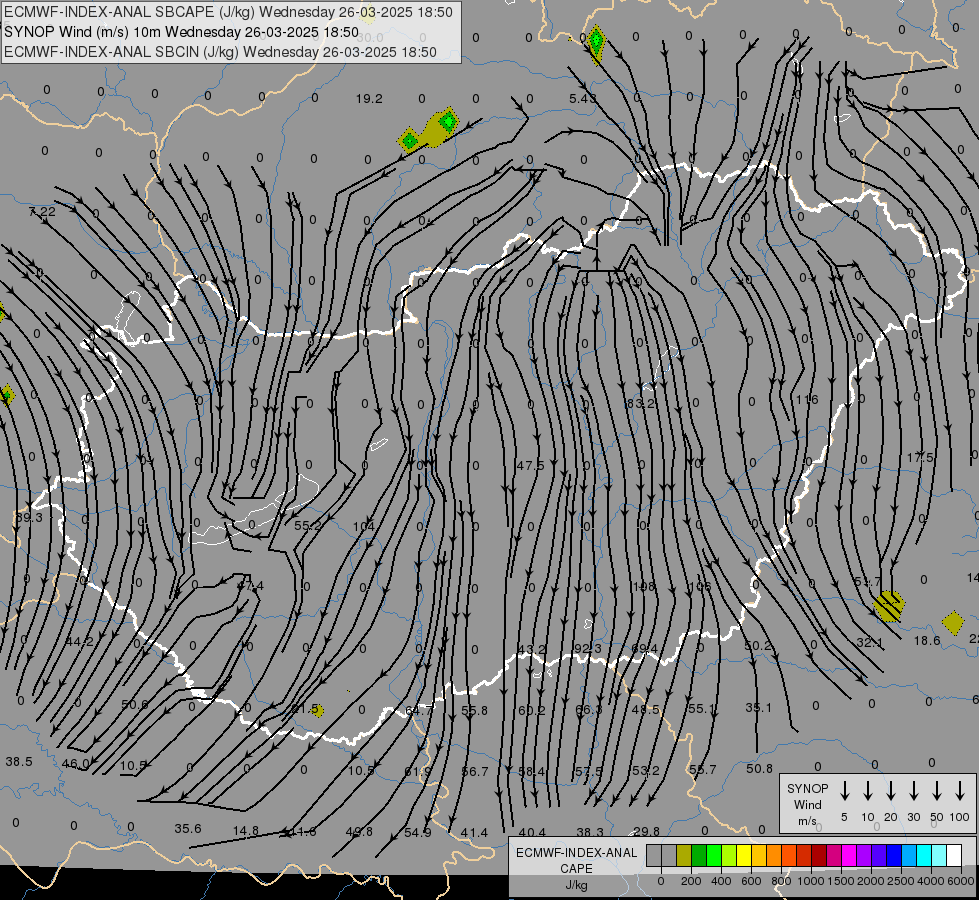
Task: Pick the dark red CAPE legend swatch
Action: click(x=819, y=856)
